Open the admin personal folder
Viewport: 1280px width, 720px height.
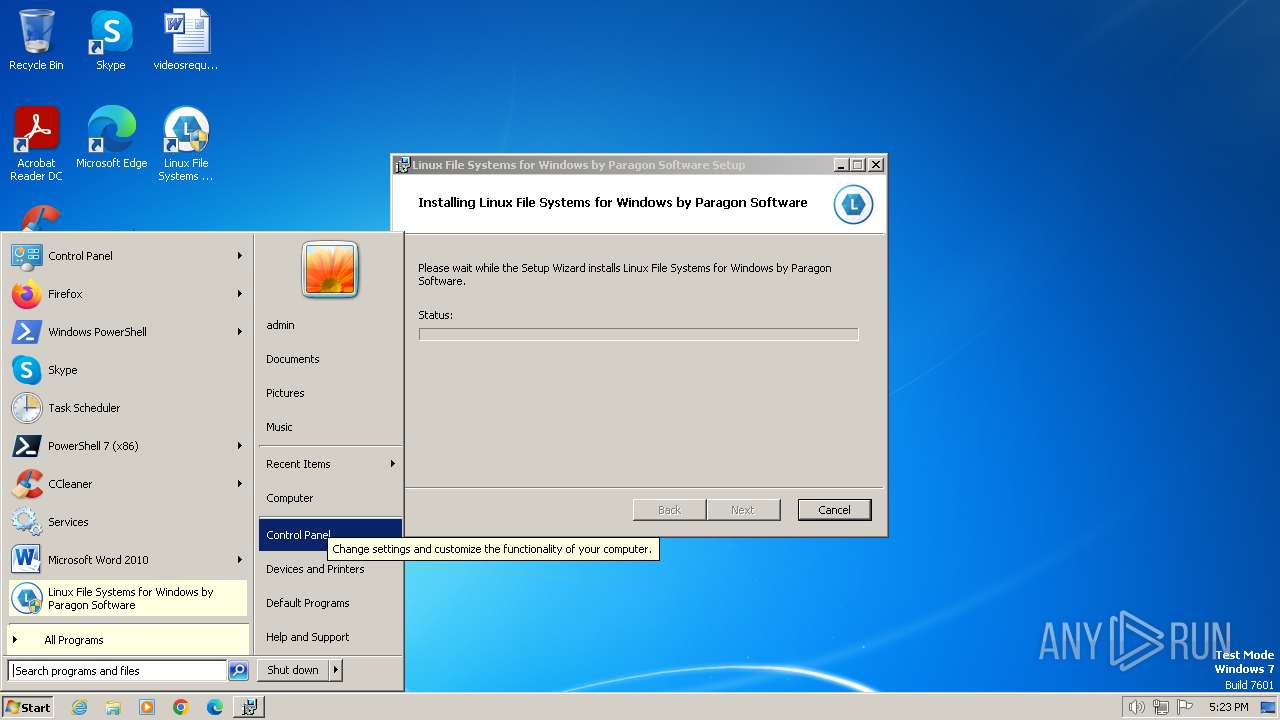280,325
